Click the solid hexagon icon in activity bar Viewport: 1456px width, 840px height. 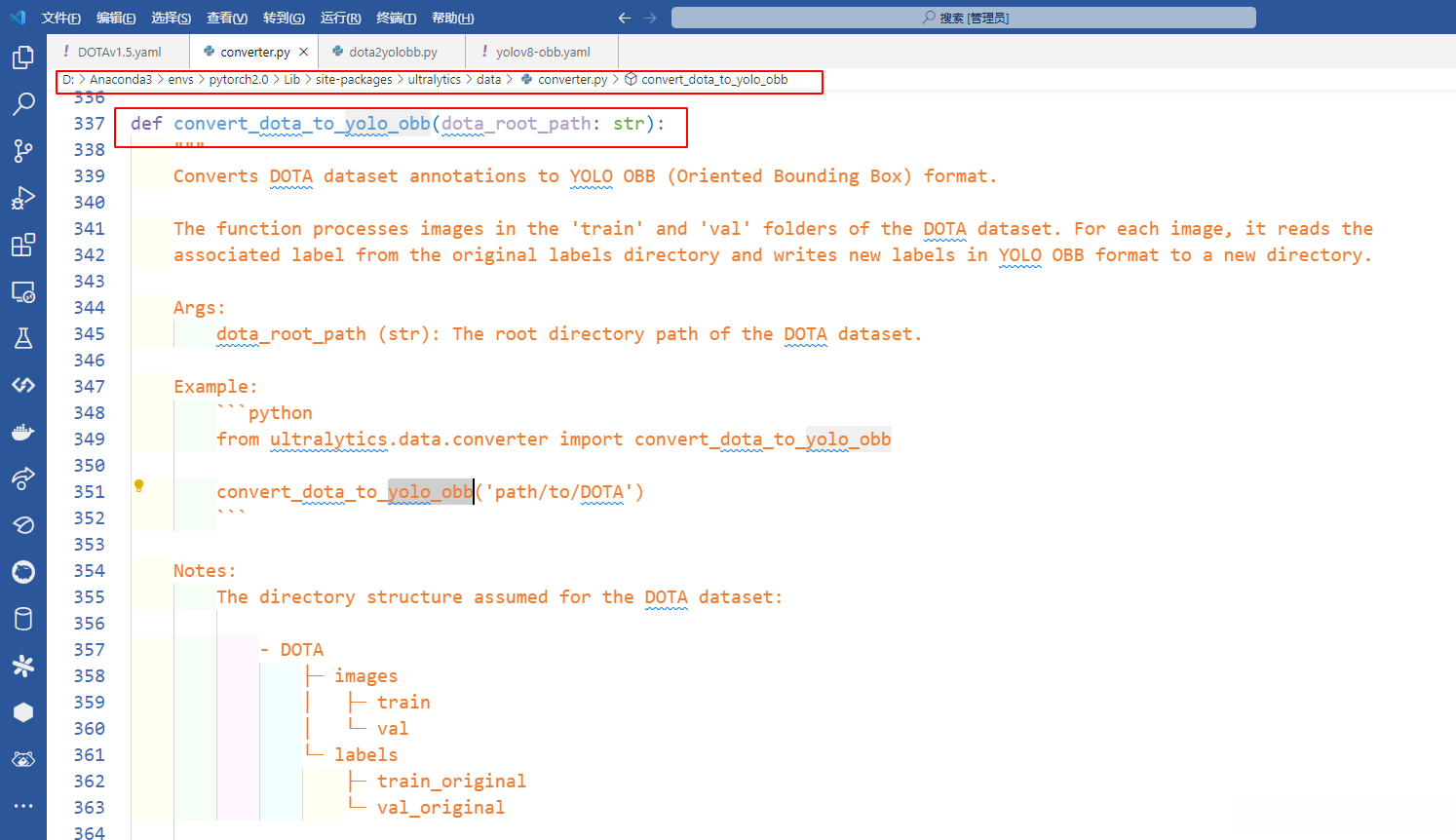[x=23, y=712]
